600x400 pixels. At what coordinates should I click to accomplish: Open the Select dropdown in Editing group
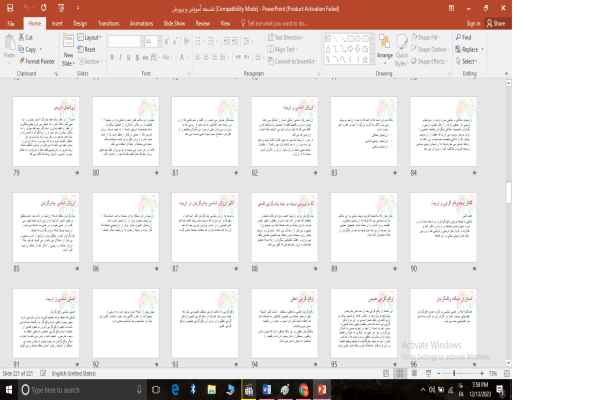pos(467,60)
